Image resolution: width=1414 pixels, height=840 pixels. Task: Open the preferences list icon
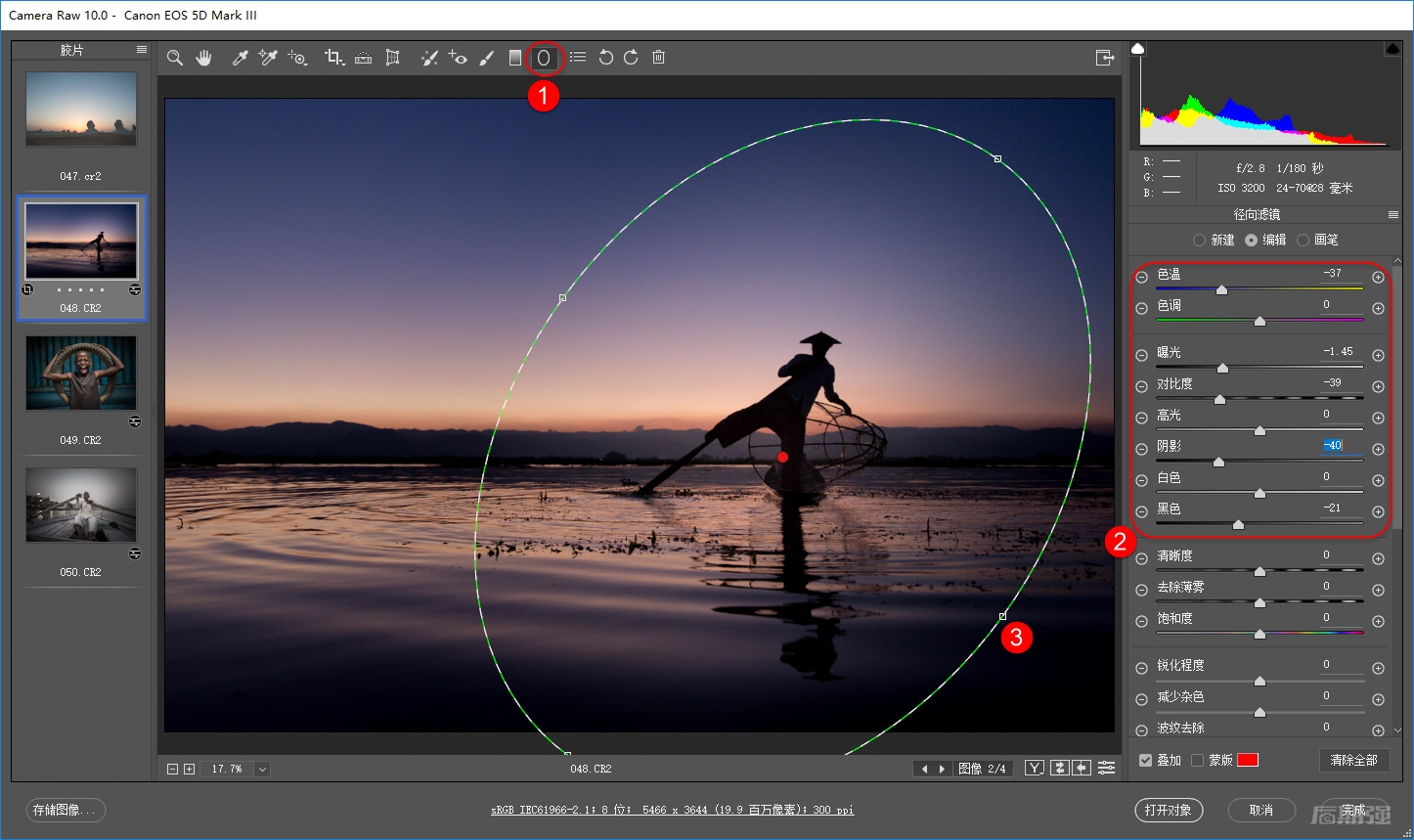[x=578, y=58]
